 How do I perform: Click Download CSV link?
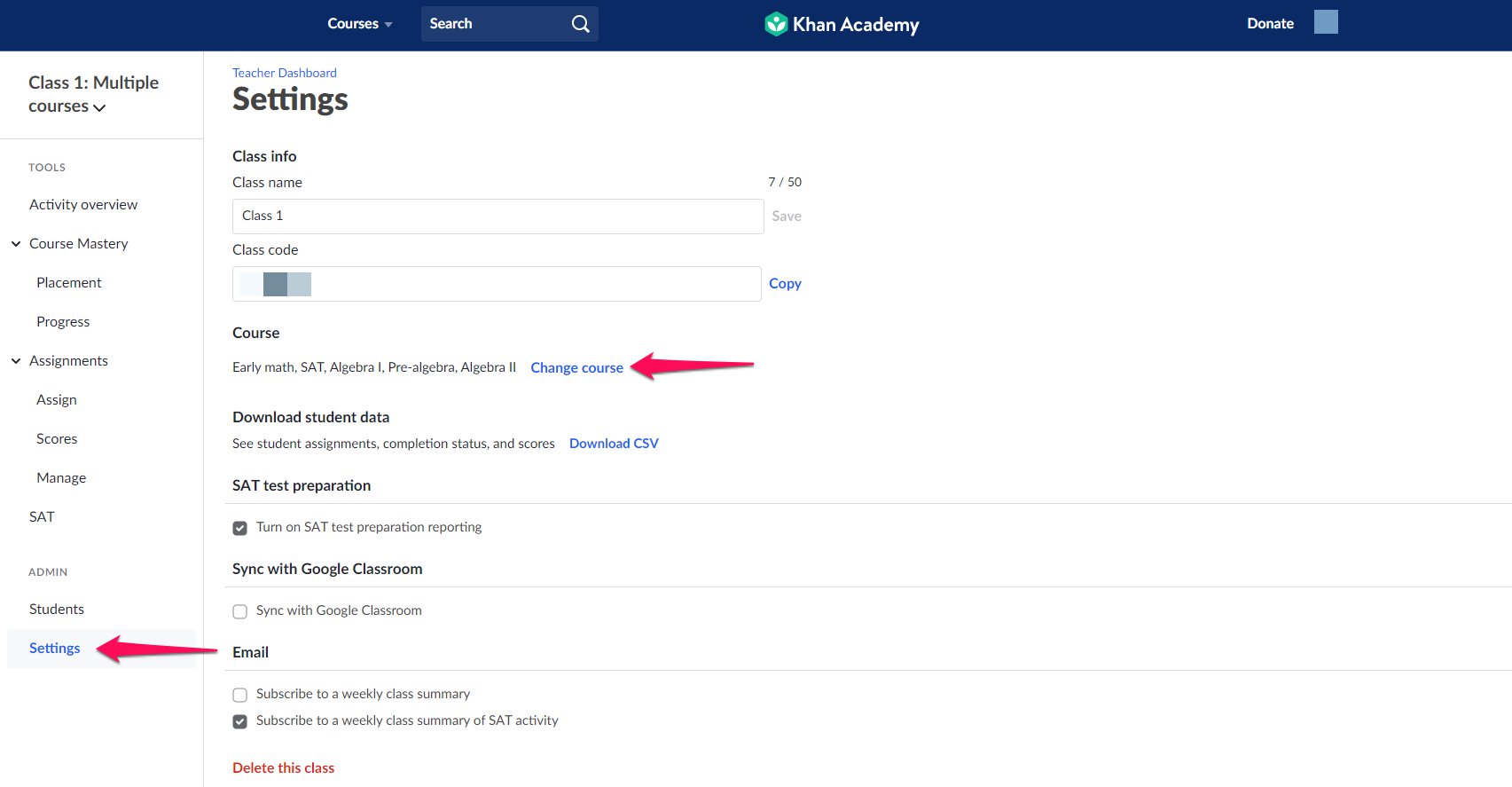click(614, 444)
